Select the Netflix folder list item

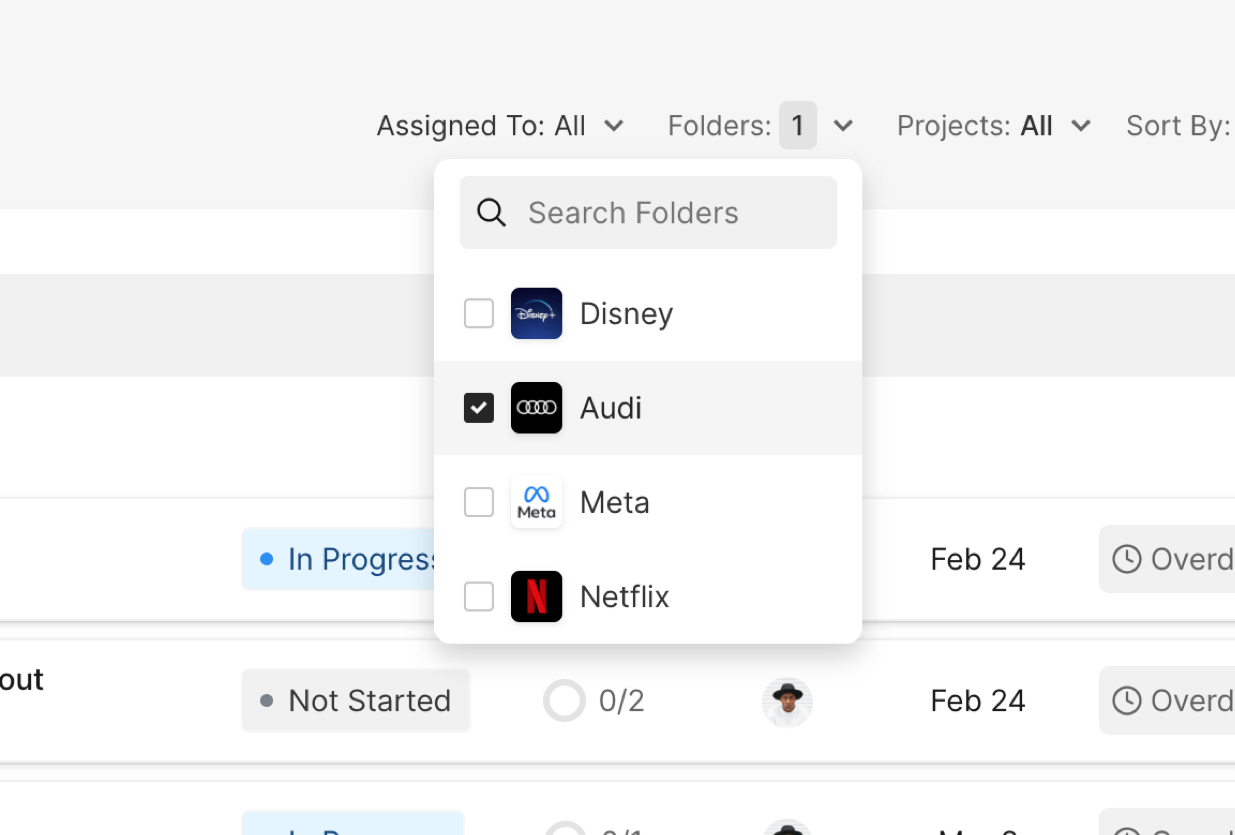[625, 597]
